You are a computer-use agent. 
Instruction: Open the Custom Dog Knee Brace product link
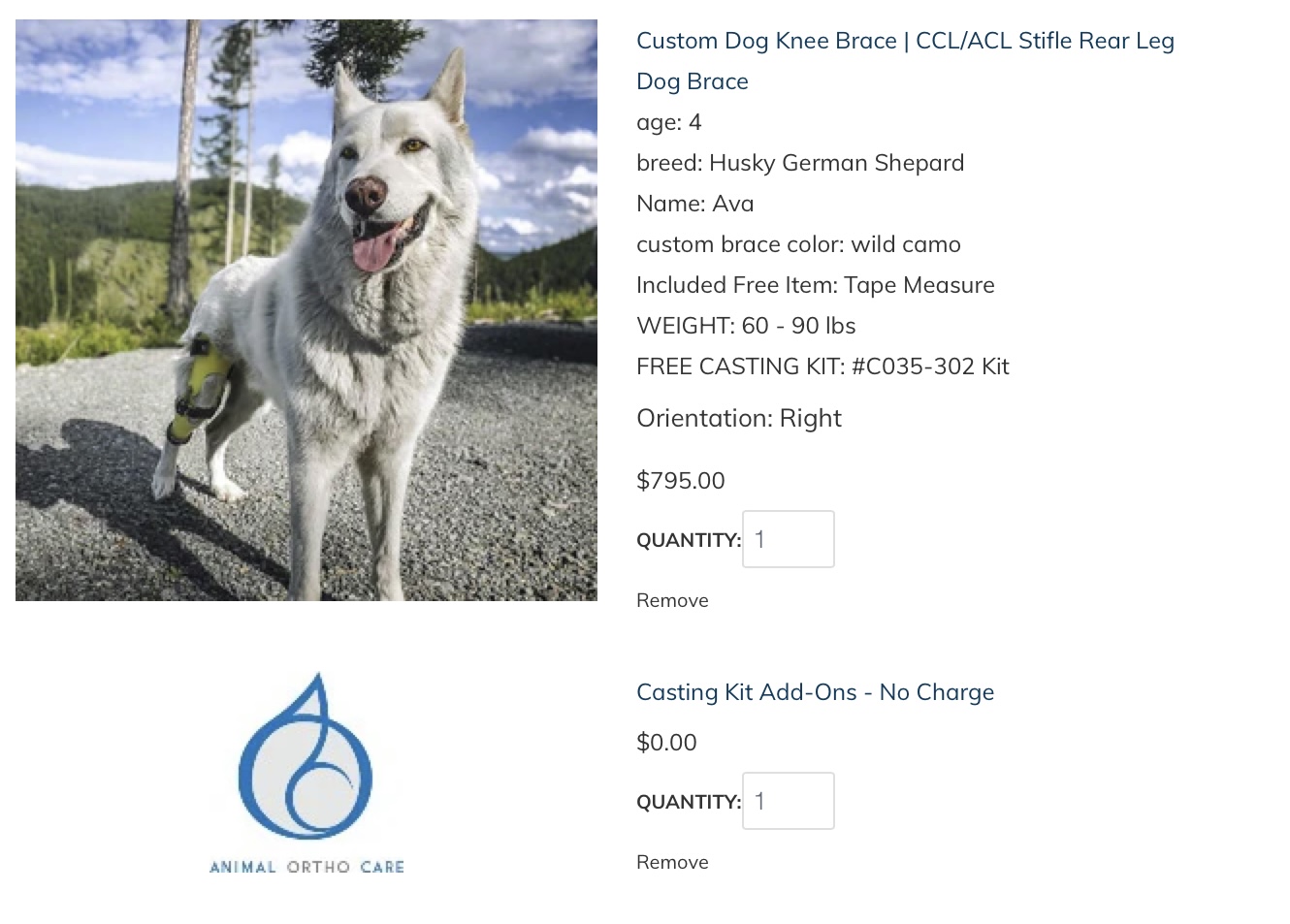(x=905, y=42)
